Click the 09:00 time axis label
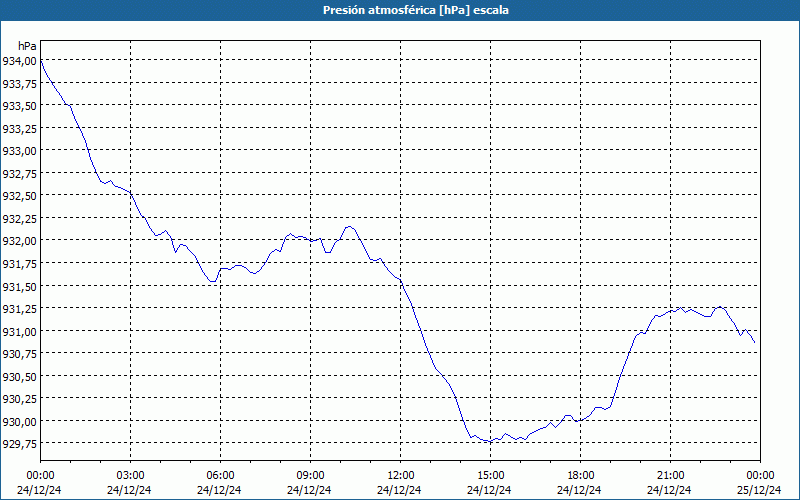 click(310, 476)
